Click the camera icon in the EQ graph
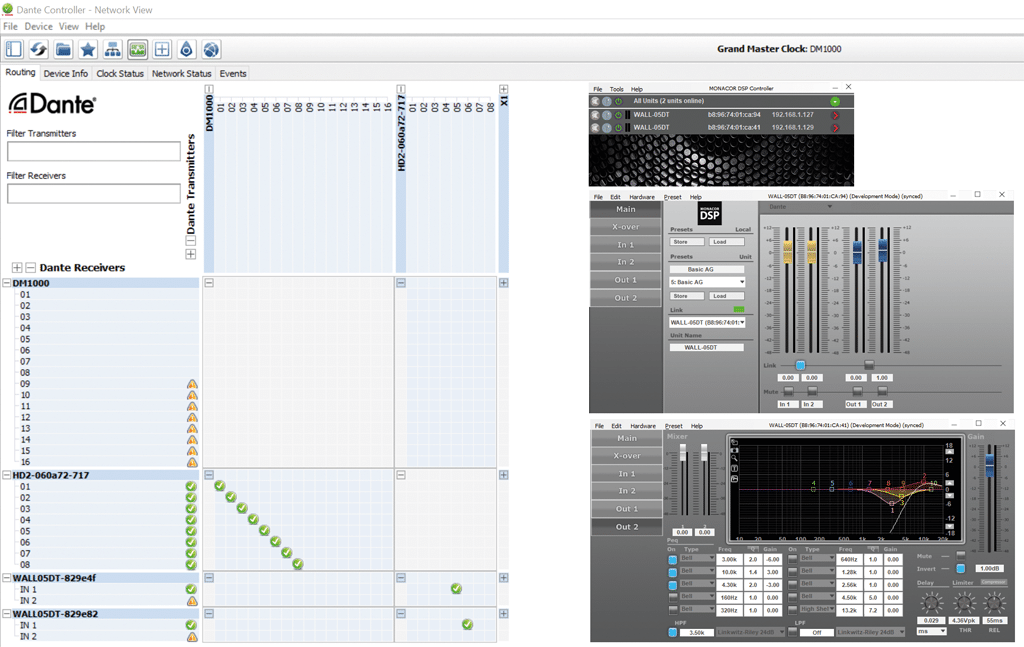 point(734,450)
